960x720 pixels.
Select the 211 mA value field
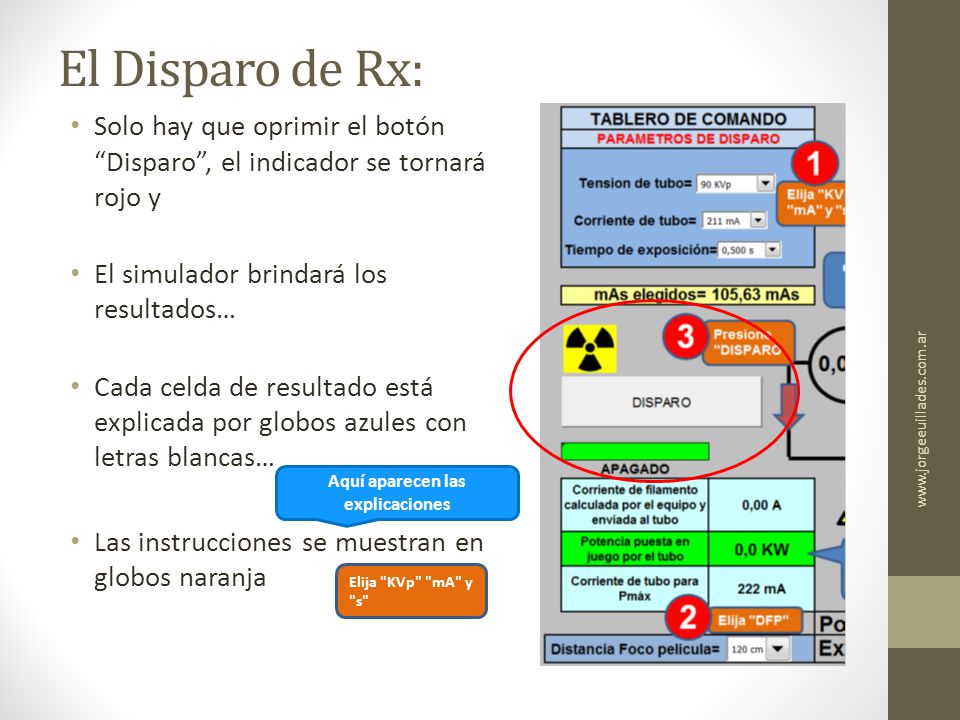point(726,220)
